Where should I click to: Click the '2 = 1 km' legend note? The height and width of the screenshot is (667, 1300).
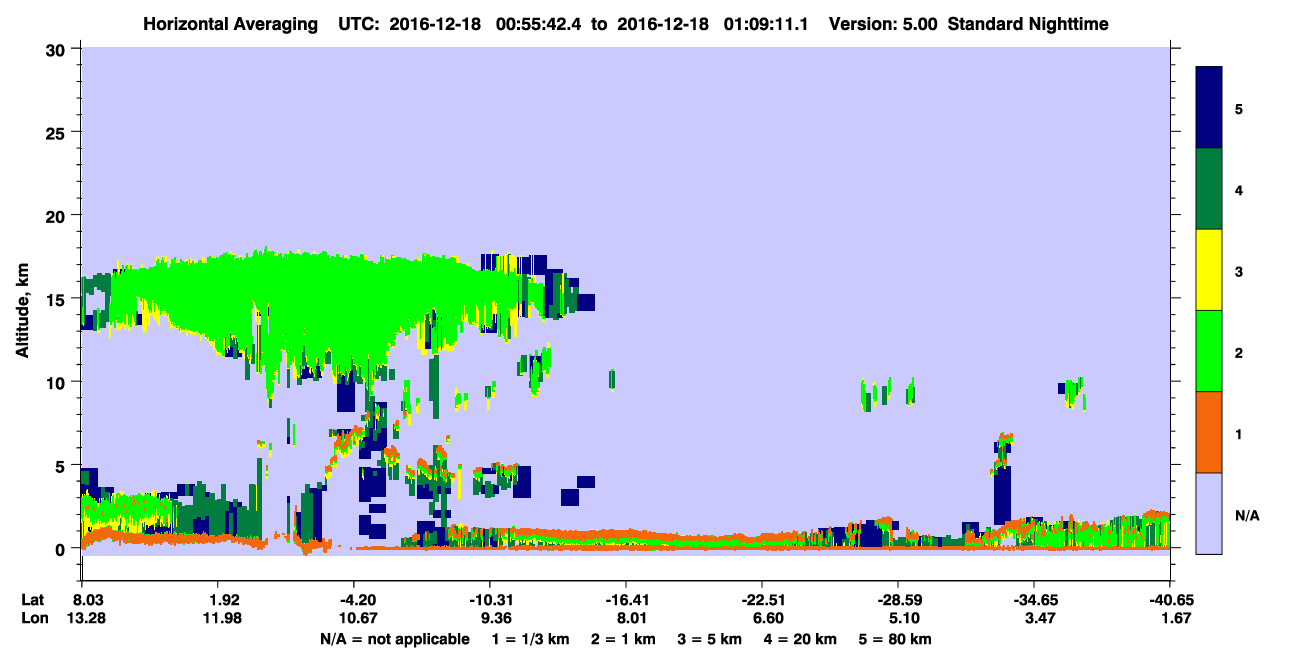(x=624, y=639)
